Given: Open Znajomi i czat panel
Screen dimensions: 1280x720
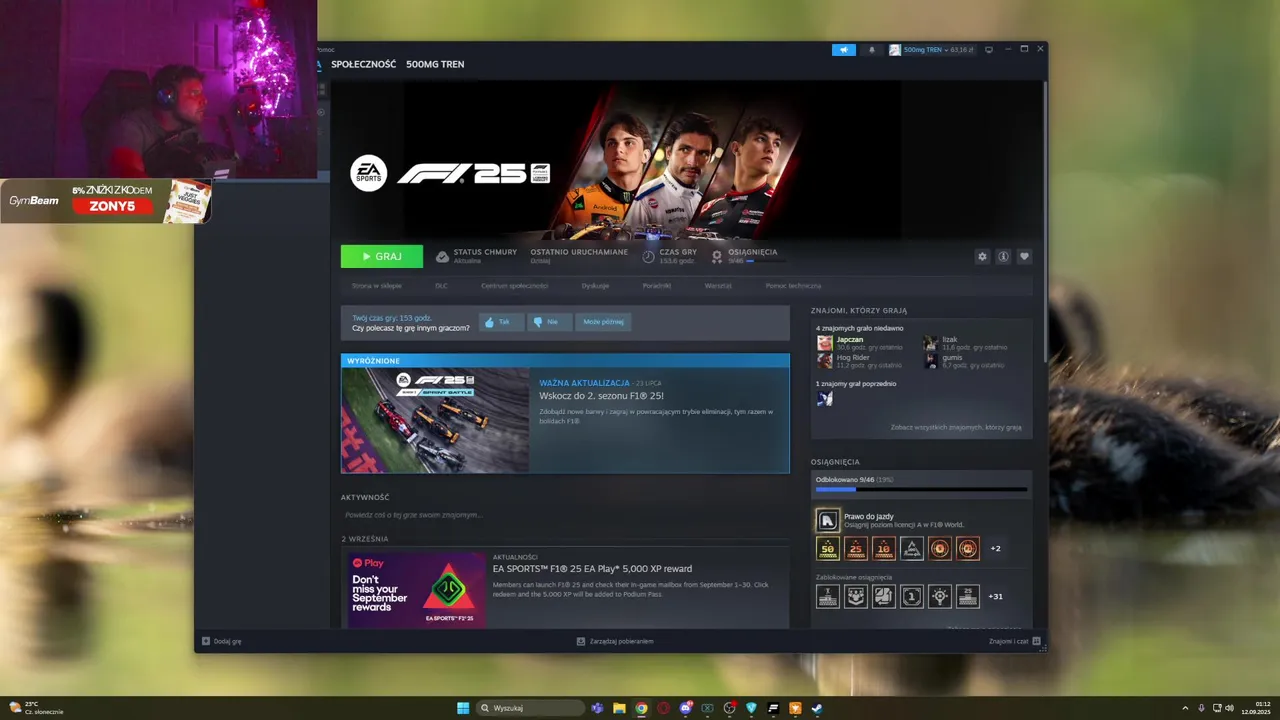Looking at the screenshot, I should [x=1015, y=641].
